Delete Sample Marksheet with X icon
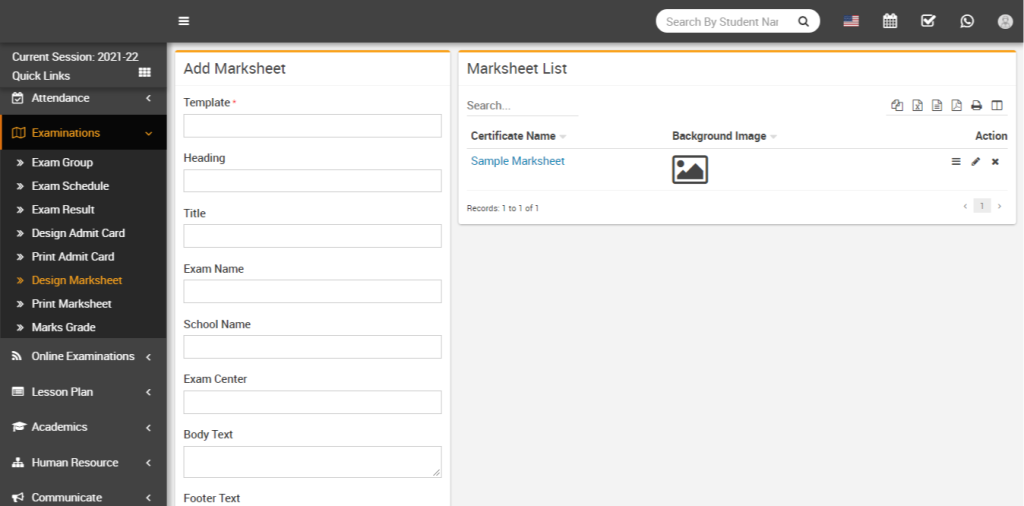This screenshot has height=506, width=1024. [x=995, y=162]
